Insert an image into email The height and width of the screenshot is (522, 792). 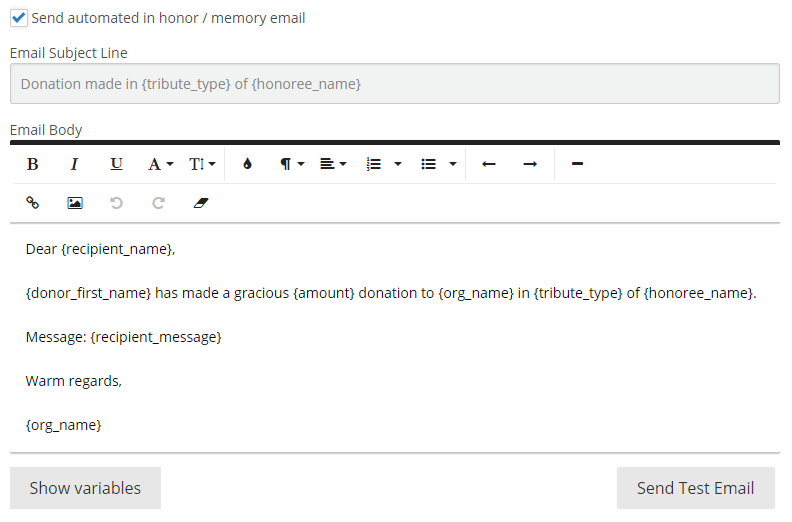point(74,203)
